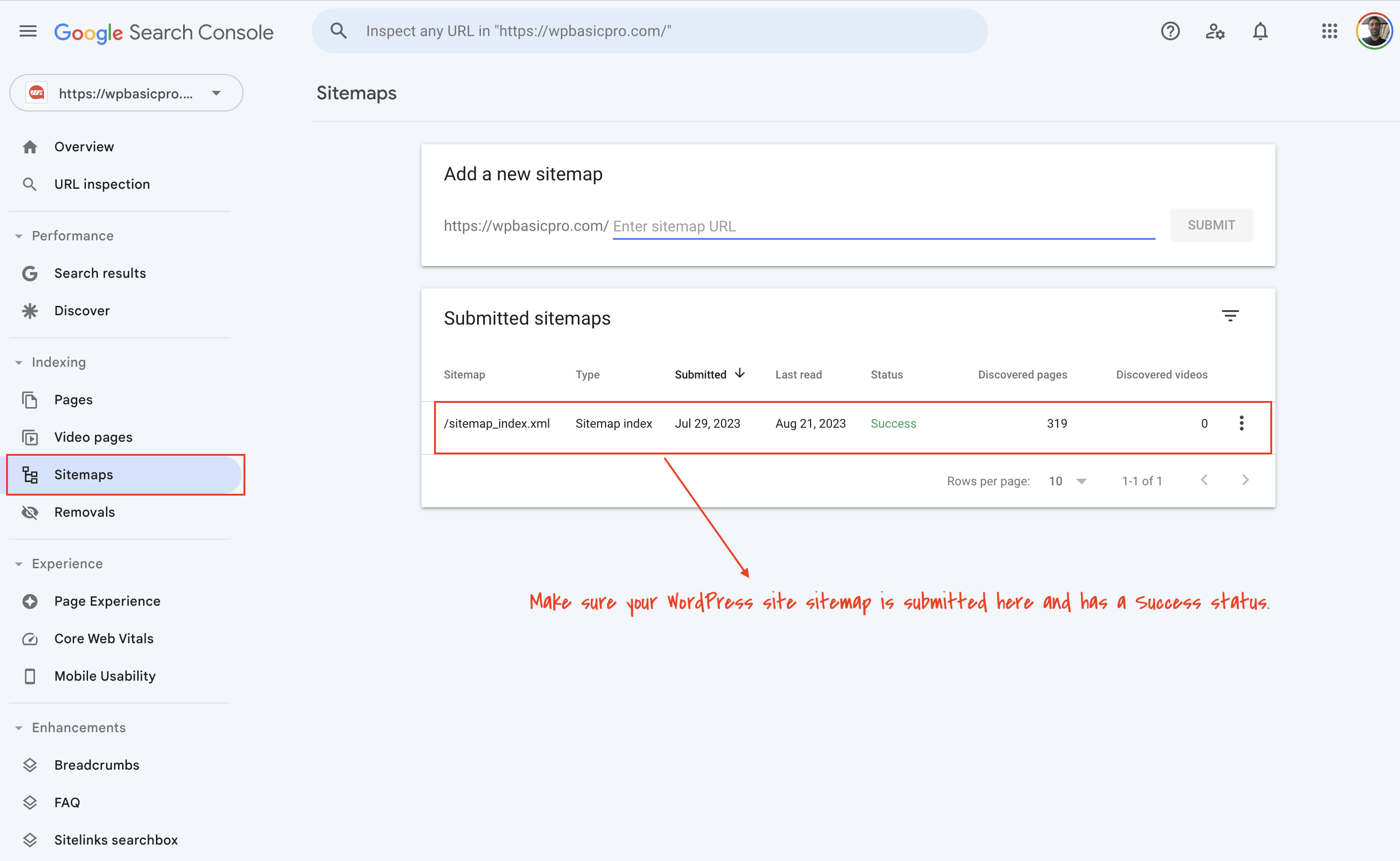
Task: Open users and settings icon
Action: (x=1215, y=31)
